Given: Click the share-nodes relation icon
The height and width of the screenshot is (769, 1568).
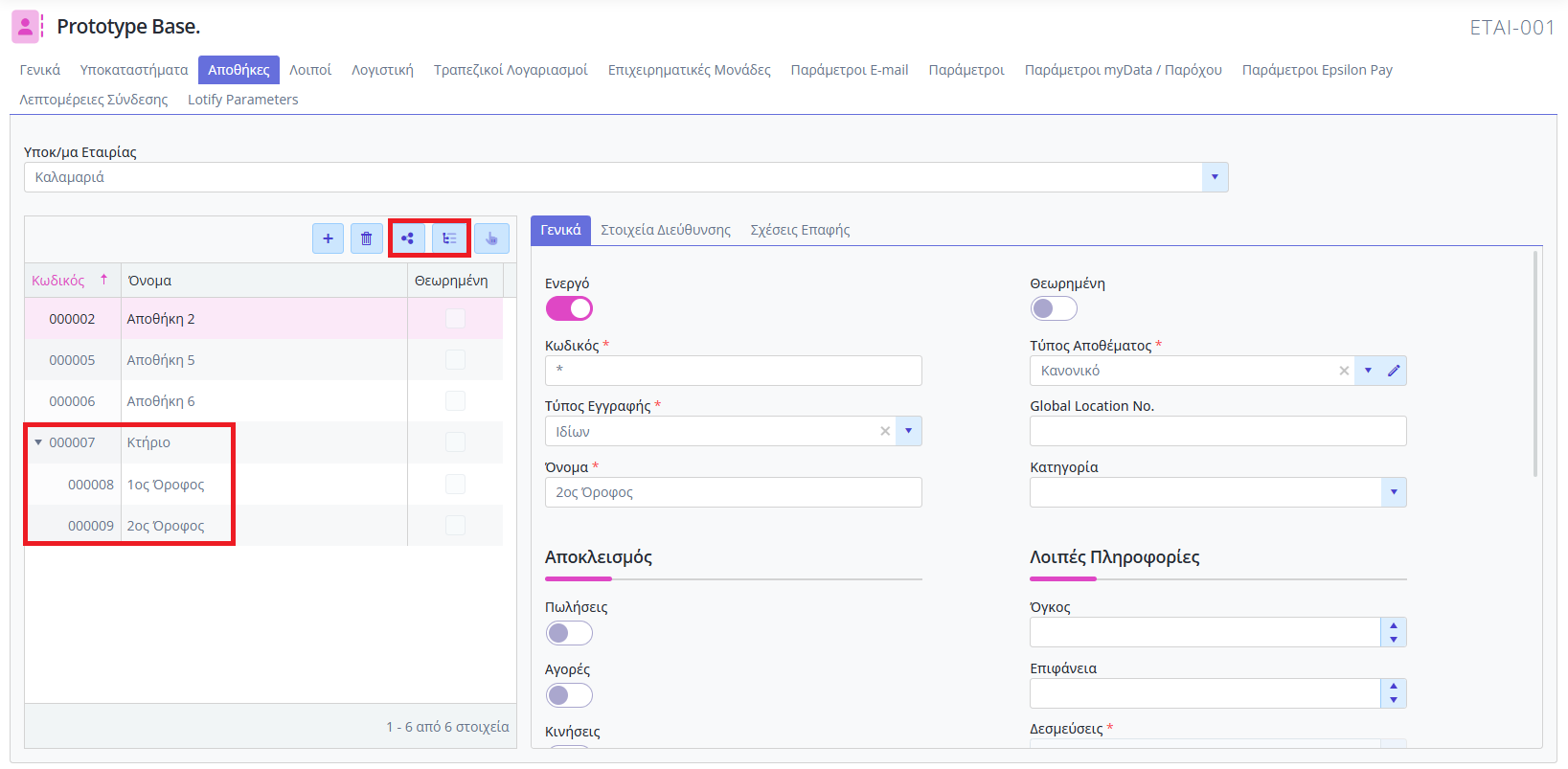Looking at the screenshot, I should click(x=408, y=238).
